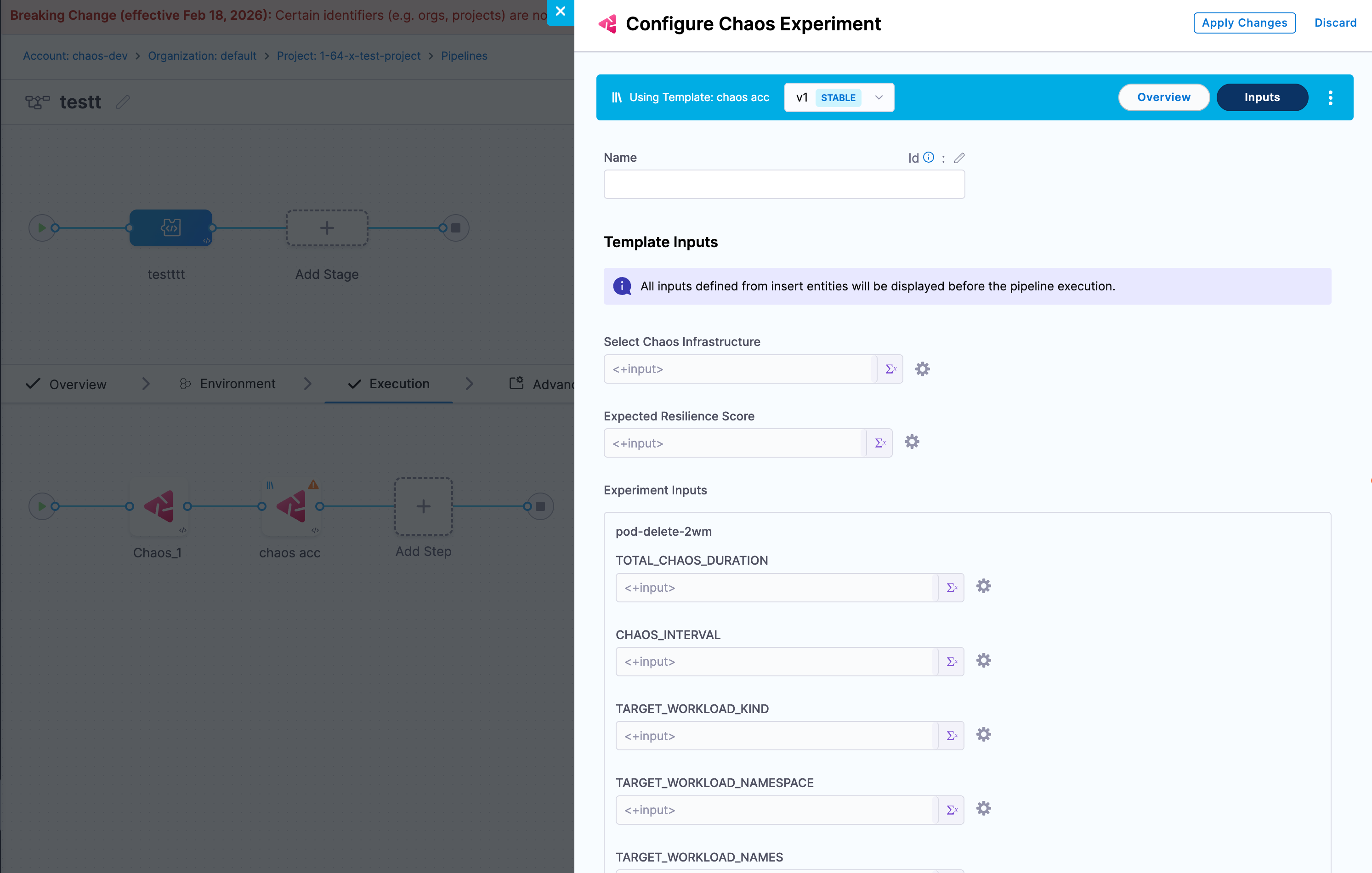Click the expression icon for TARGET_WORKLOAD_KIND

952,736
